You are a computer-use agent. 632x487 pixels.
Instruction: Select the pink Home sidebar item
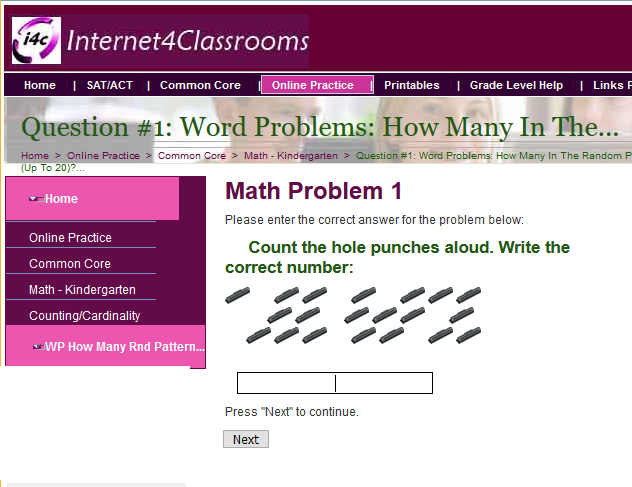click(x=92, y=198)
